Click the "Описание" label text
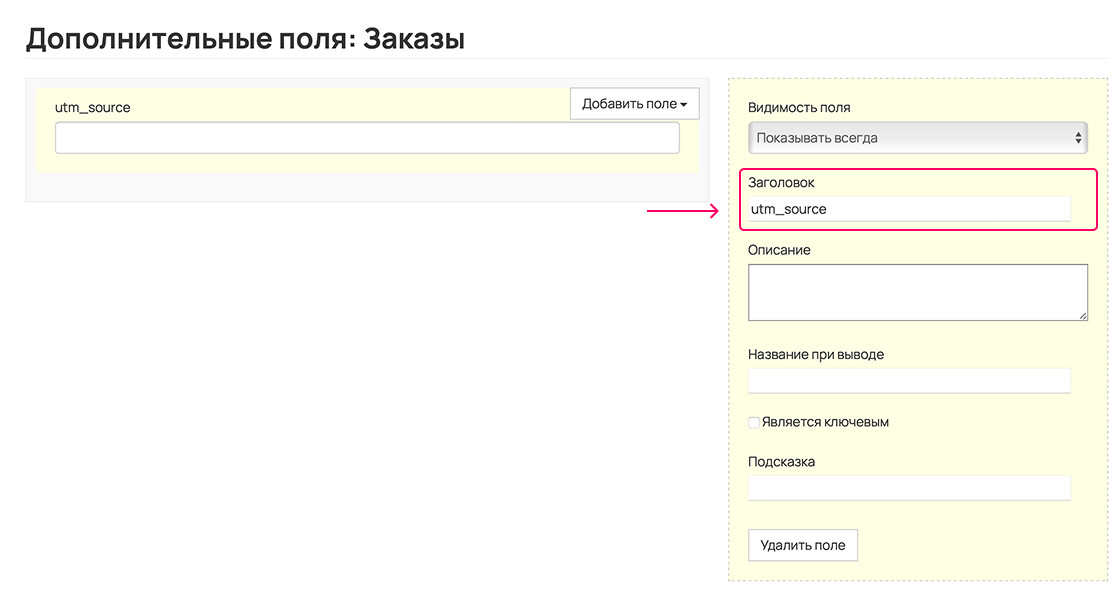Image resolution: width=1120 pixels, height=594 pixels. pos(779,250)
